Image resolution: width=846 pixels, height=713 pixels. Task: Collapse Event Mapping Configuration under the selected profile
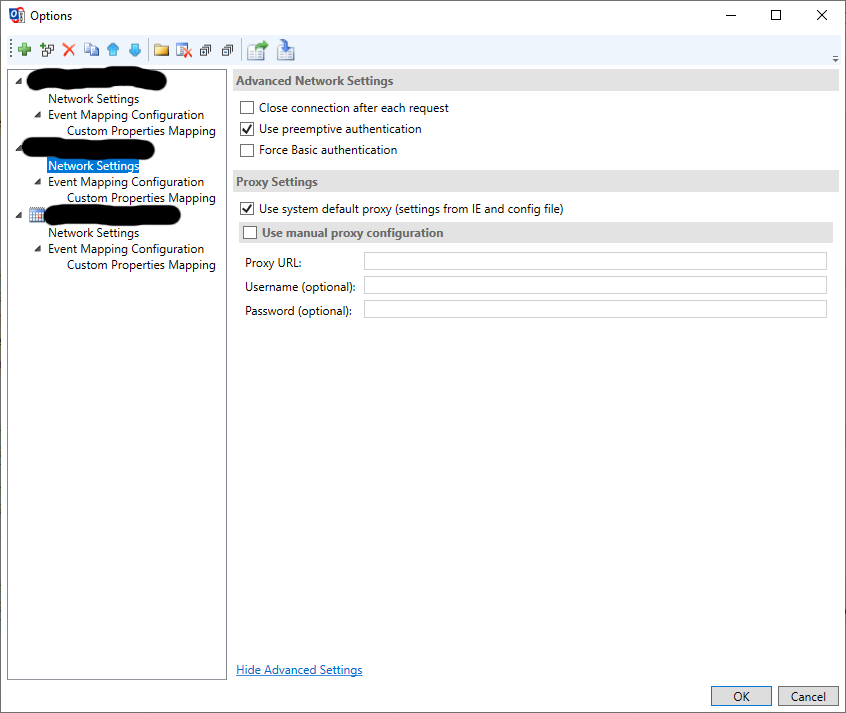click(38, 181)
